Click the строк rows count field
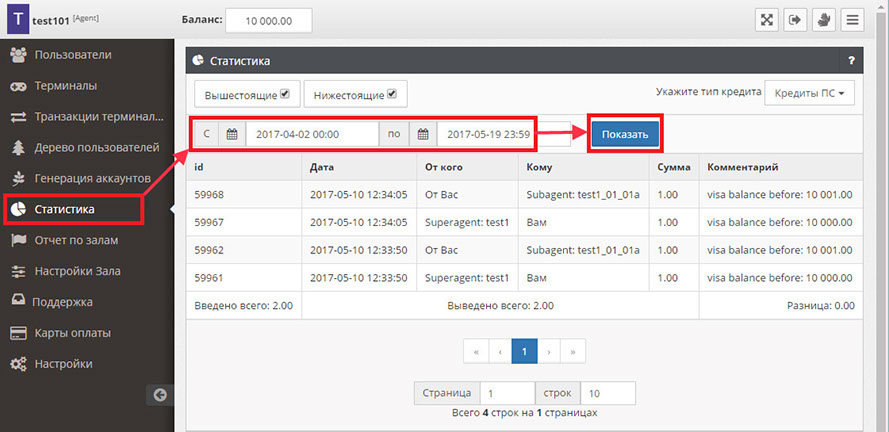This screenshot has width=889, height=432. pos(606,393)
